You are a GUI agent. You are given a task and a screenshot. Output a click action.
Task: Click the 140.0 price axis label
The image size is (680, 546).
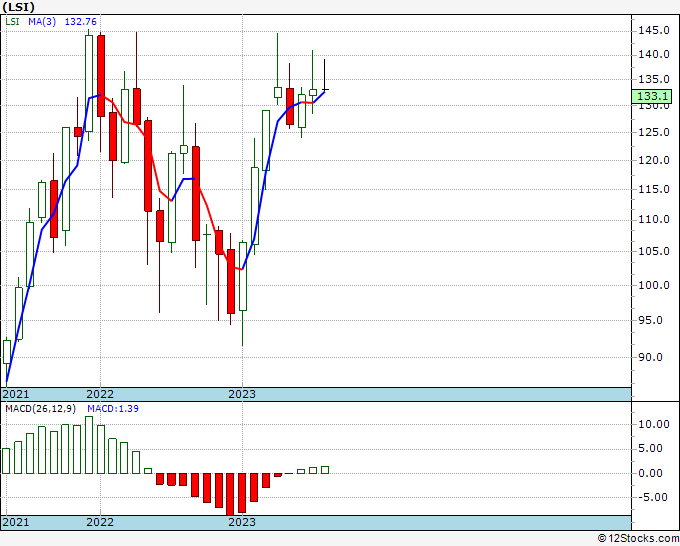654,54
